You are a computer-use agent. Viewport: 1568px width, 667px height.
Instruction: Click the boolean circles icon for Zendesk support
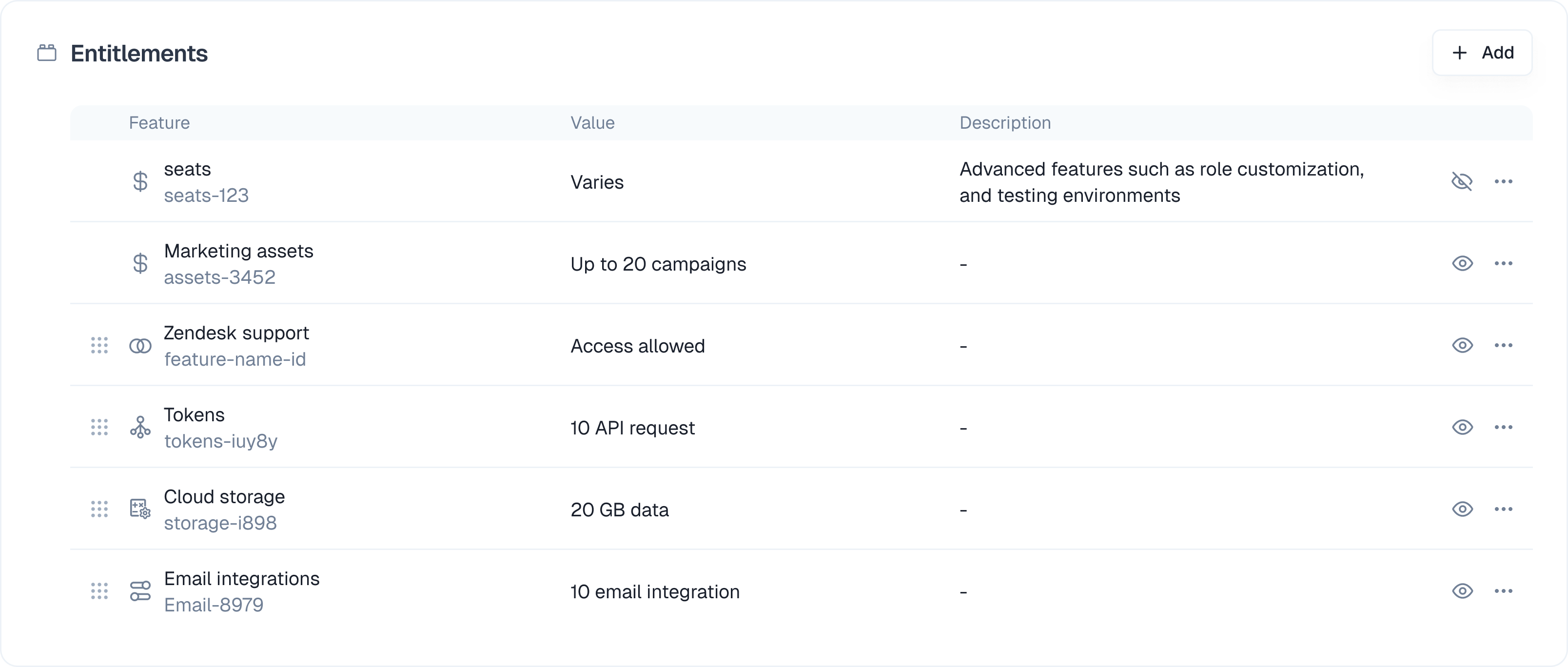click(140, 346)
